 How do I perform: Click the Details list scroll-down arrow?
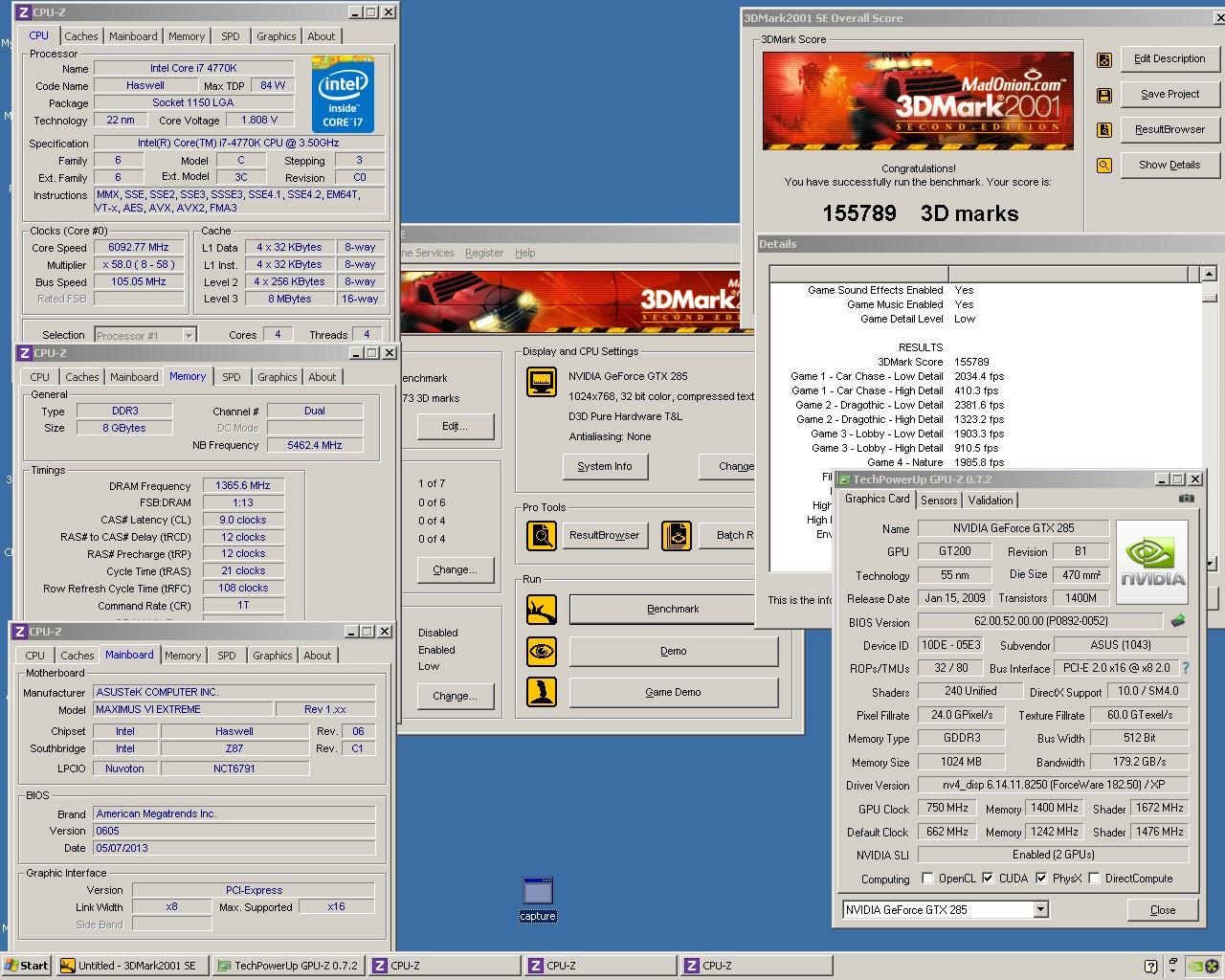pyautogui.click(x=1210, y=563)
